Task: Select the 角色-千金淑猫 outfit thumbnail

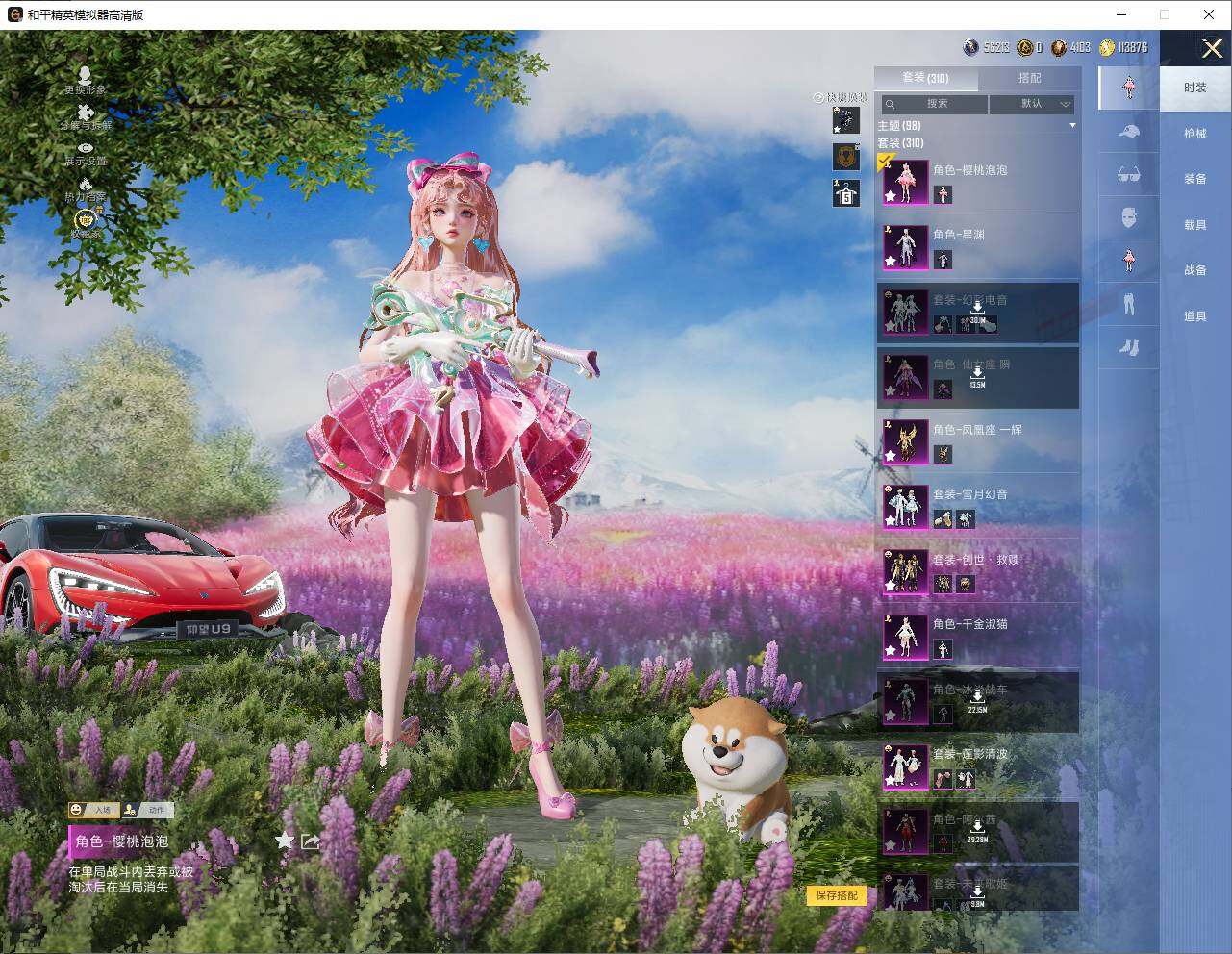Action: [x=906, y=637]
